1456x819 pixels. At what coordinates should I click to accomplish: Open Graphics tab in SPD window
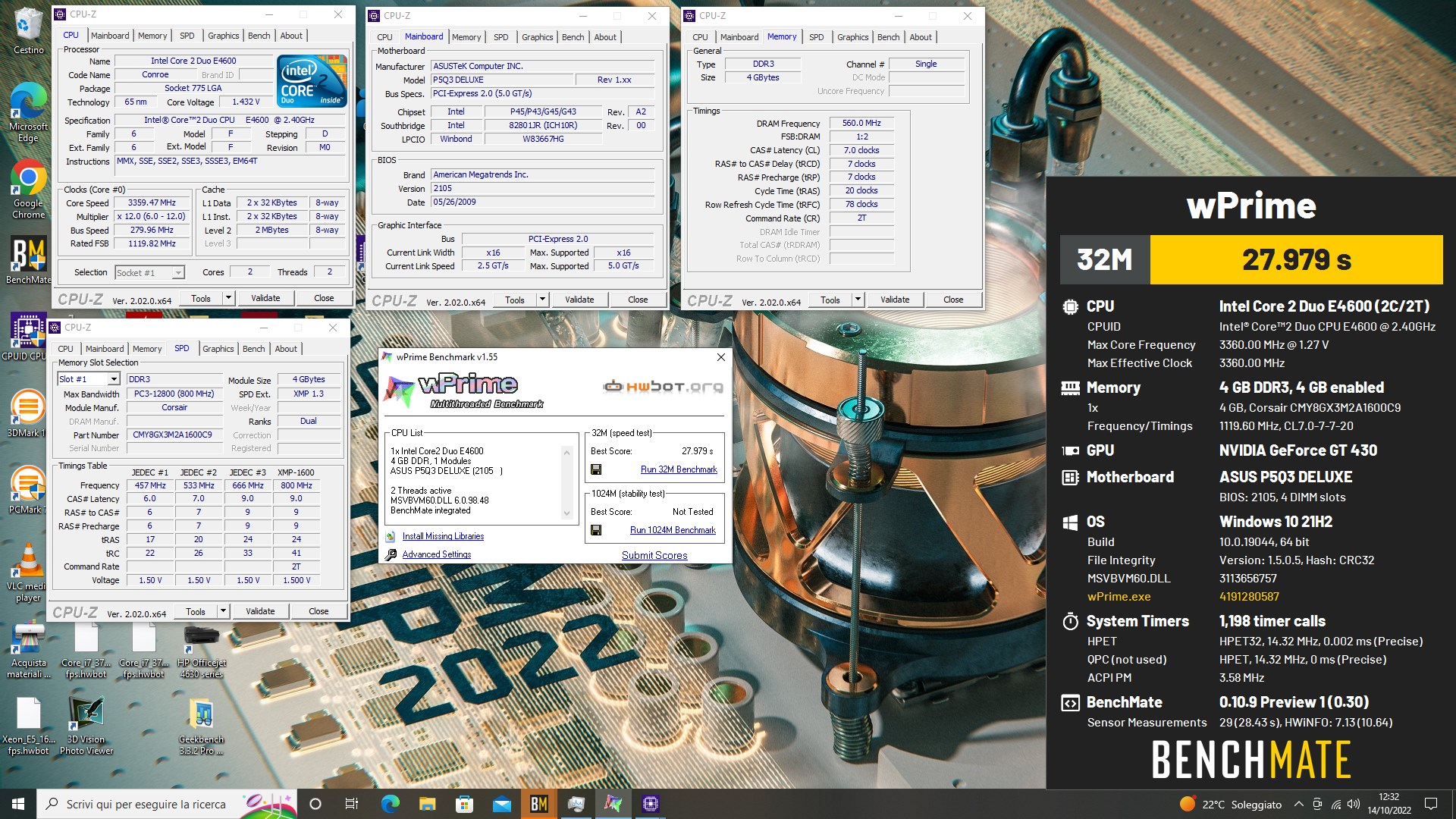(218, 349)
